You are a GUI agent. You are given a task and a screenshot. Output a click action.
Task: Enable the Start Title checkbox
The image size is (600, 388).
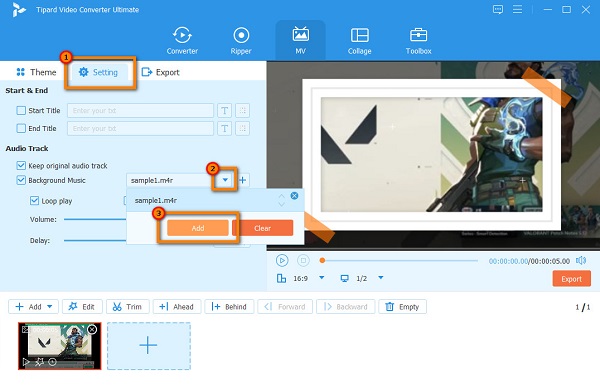[x=21, y=111]
